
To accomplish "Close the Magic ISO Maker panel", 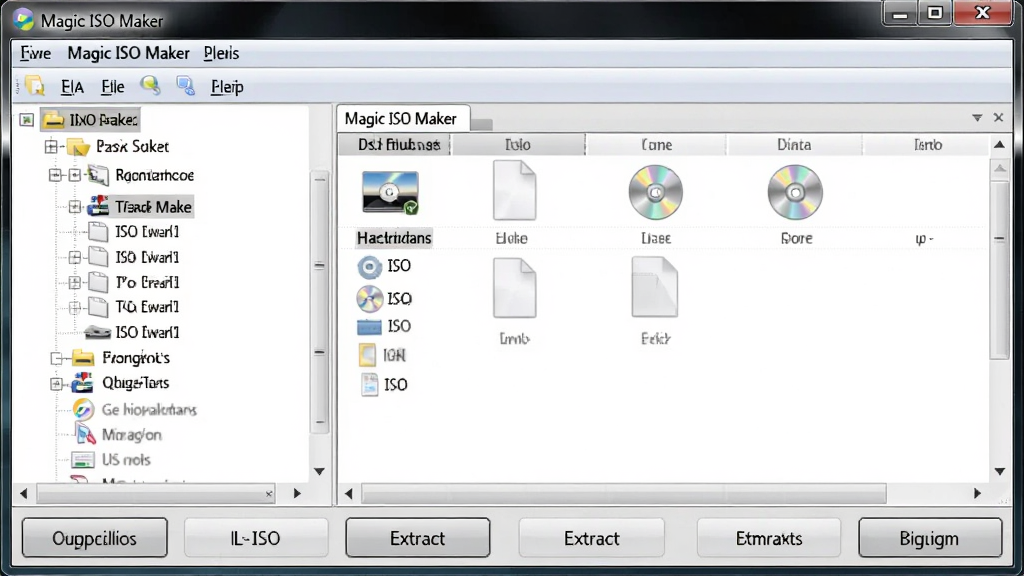I will pos(999,118).
